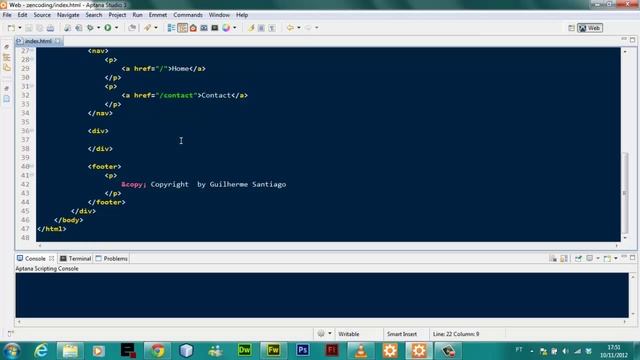Screen dimensions: 640x360
Task: Click the Guilherme Santiago text on line 42
Action: point(248,184)
